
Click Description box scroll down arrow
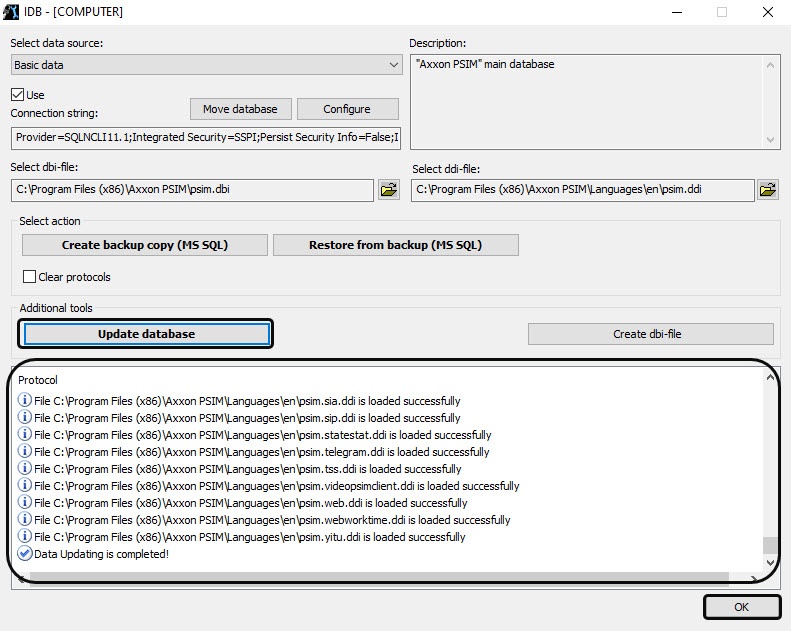point(770,140)
